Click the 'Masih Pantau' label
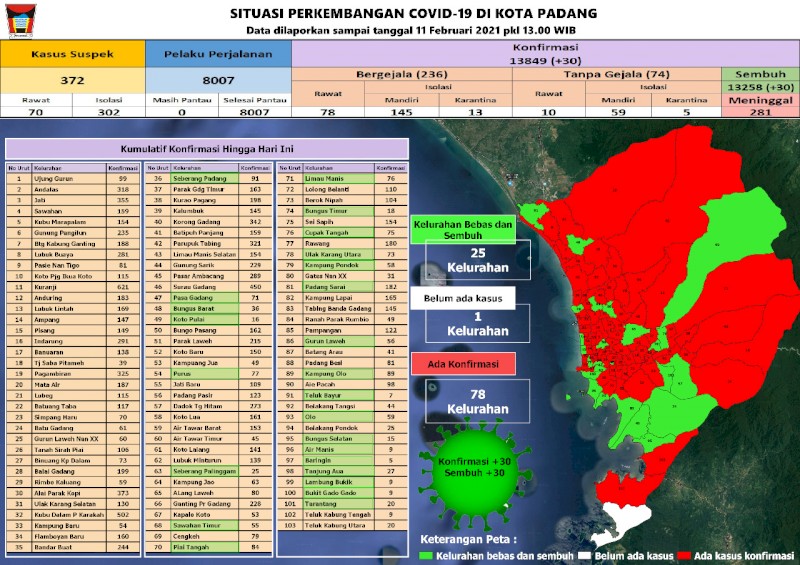Viewport: 800px width, 565px height. [182, 100]
